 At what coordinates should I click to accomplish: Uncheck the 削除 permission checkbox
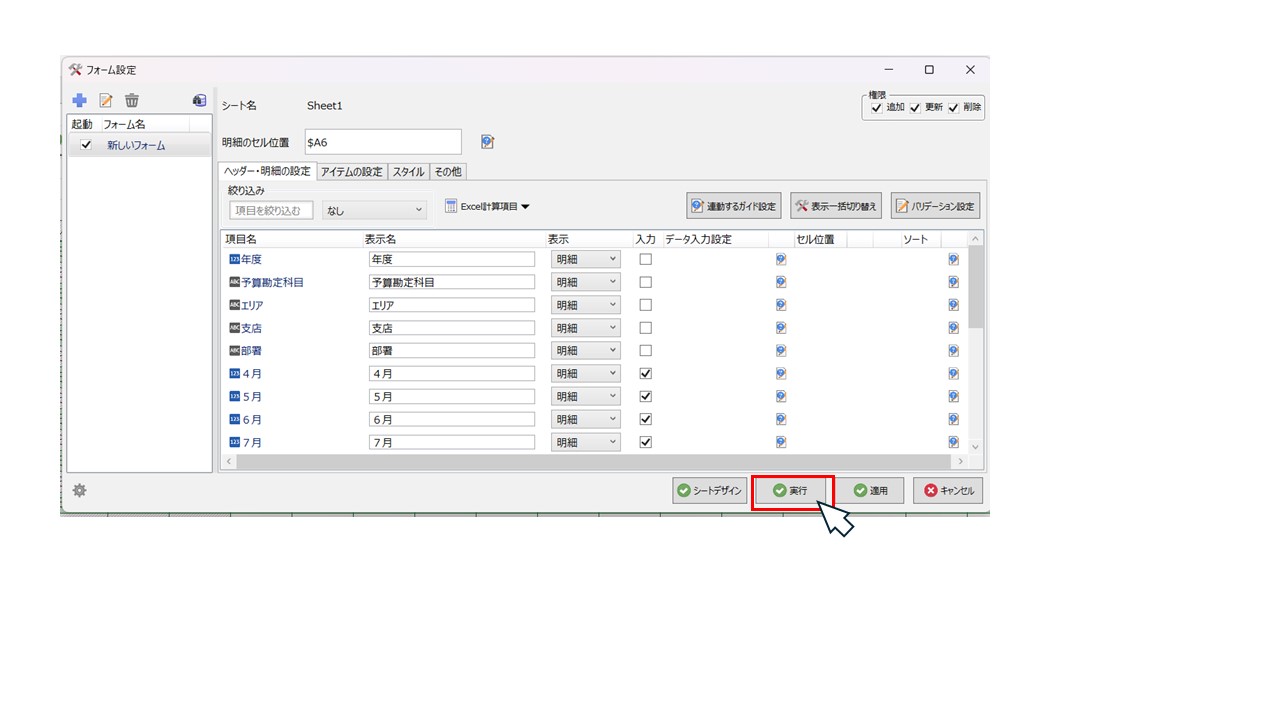click(x=953, y=108)
